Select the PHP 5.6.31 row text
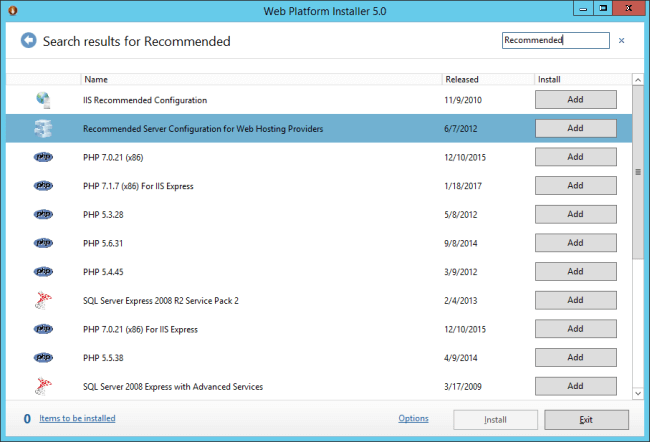 (x=103, y=243)
